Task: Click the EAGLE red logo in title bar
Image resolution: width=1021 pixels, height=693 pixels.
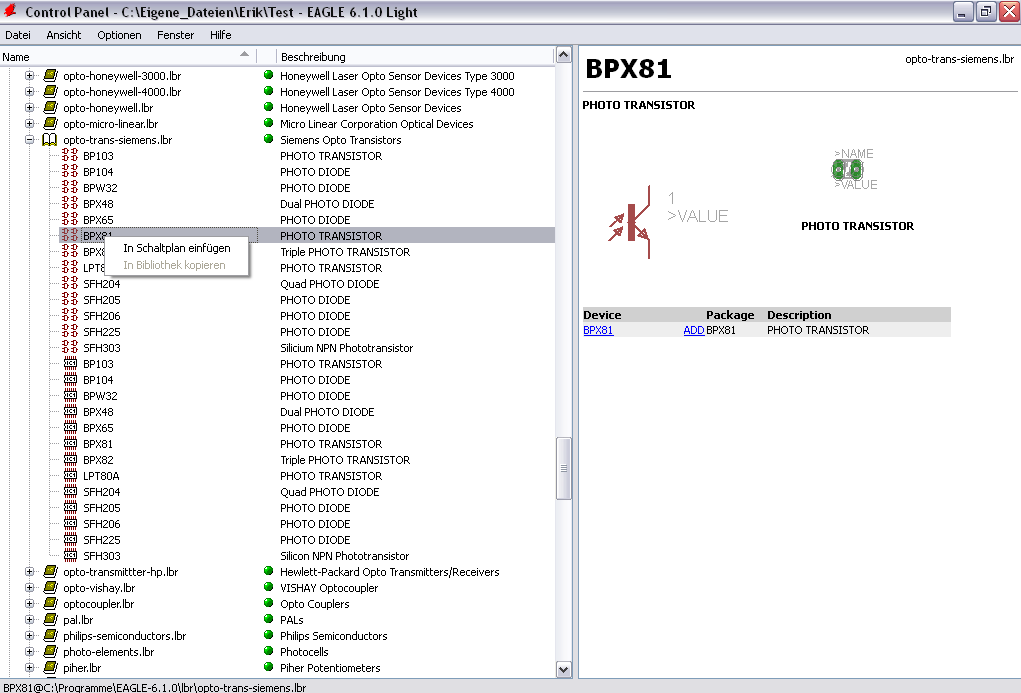Action: coord(10,11)
